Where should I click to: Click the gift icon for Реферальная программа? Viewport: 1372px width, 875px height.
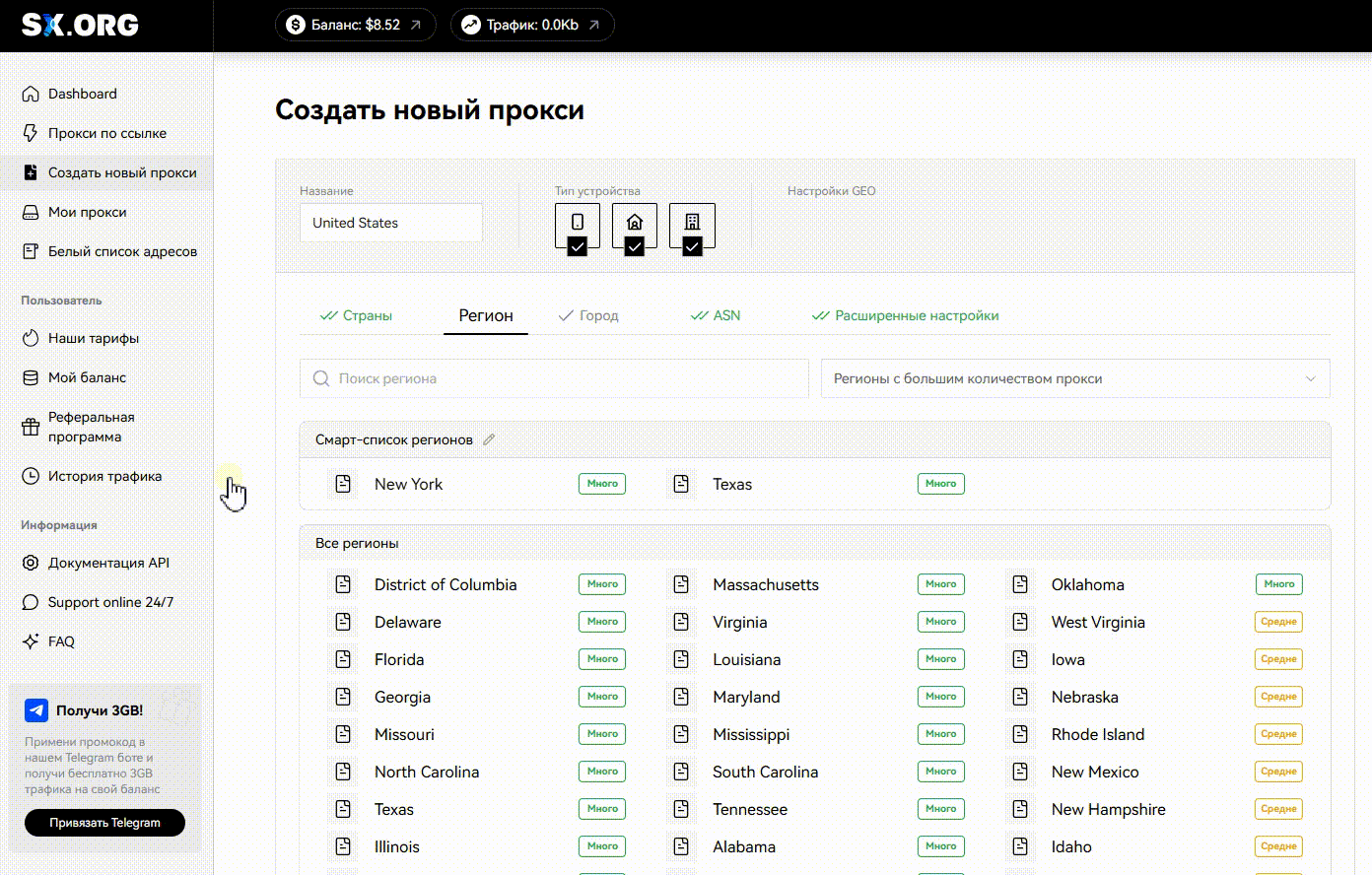31,427
